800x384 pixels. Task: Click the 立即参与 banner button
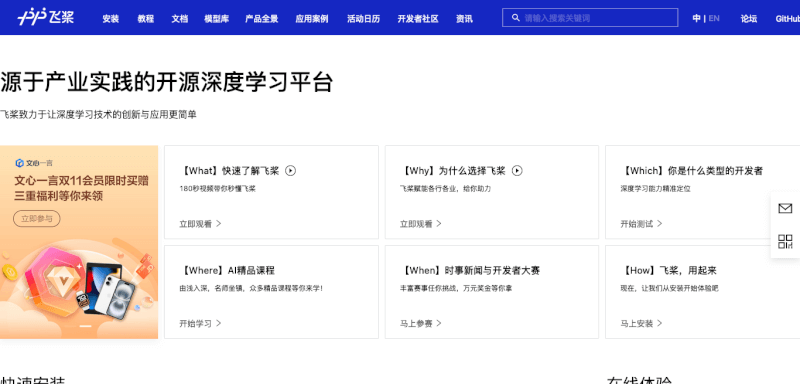37,219
